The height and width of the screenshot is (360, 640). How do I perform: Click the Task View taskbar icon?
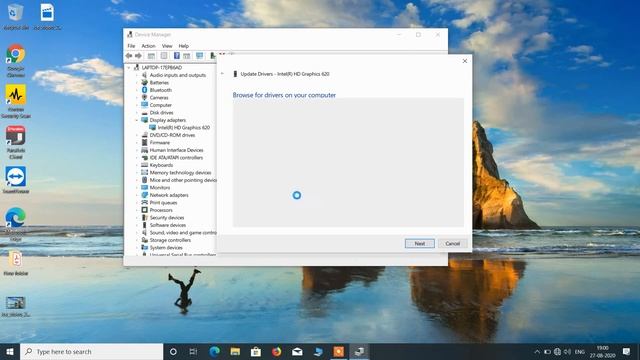pos(193,351)
